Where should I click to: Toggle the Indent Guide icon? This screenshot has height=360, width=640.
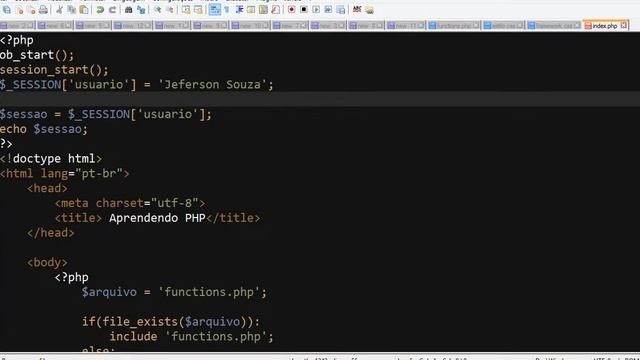[239, 10]
